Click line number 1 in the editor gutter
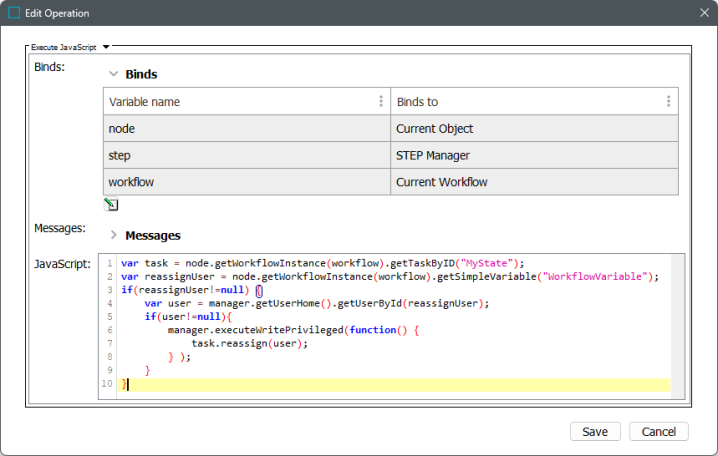The width and height of the screenshot is (718, 456). pos(109,264)
